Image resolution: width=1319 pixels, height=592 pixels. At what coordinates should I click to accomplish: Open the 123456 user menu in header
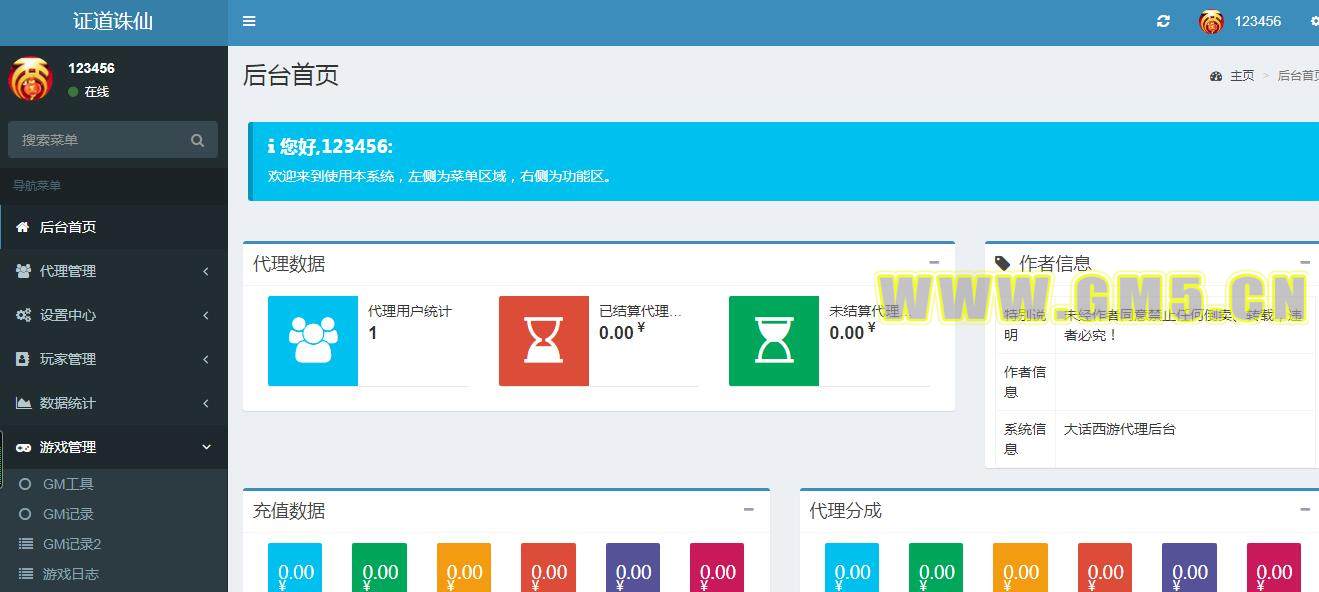click(x=1241, y=21)
